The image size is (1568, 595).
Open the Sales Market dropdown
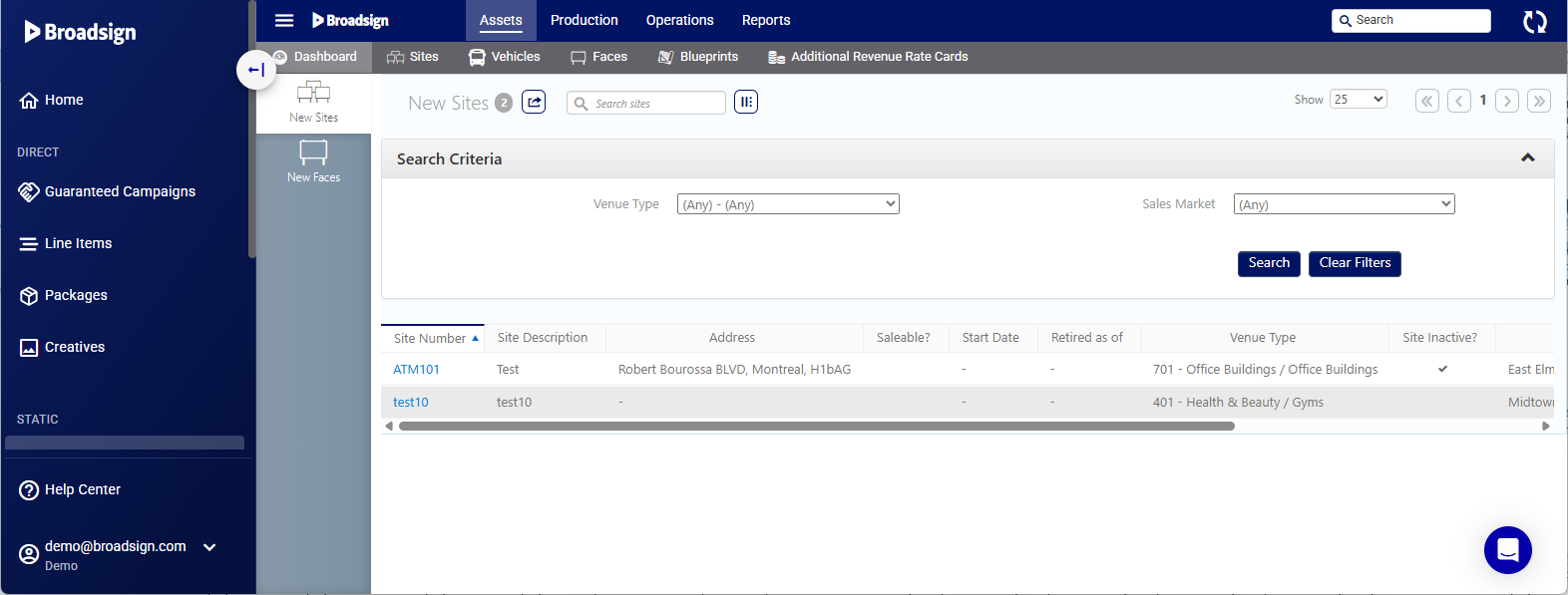(1344, 204)
